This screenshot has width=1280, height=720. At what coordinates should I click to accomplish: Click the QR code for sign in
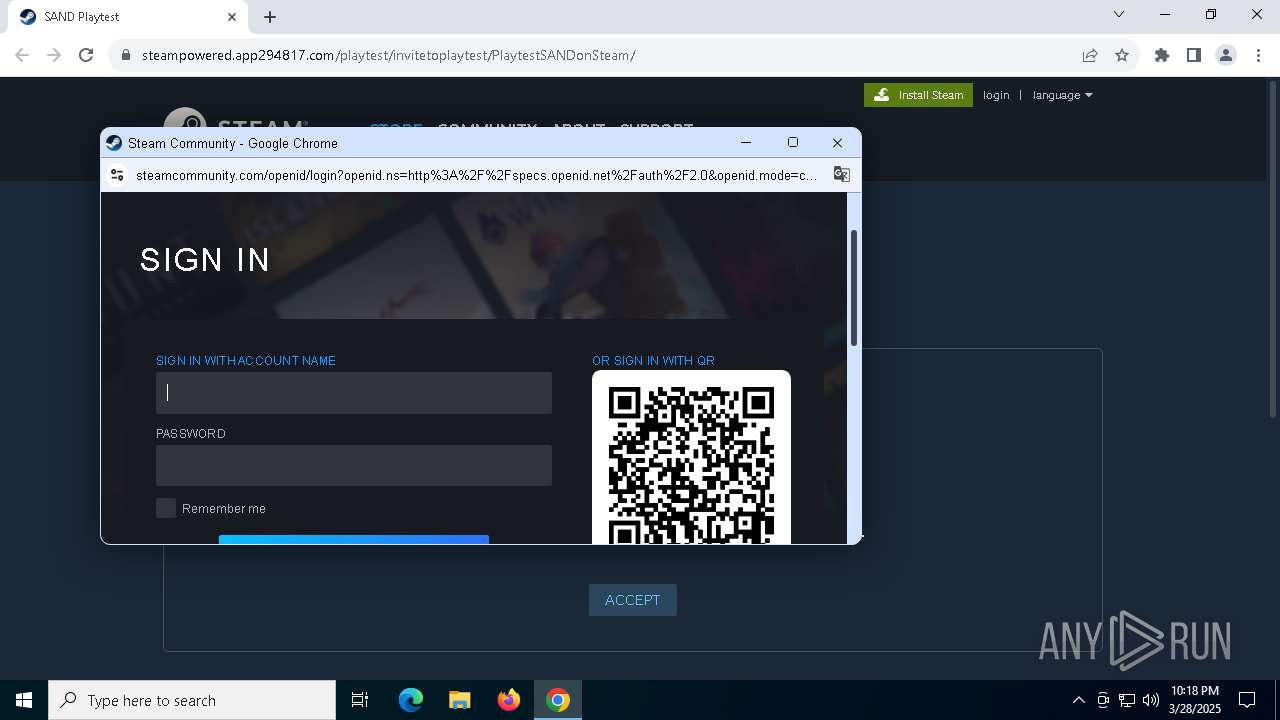click(691, 458)
